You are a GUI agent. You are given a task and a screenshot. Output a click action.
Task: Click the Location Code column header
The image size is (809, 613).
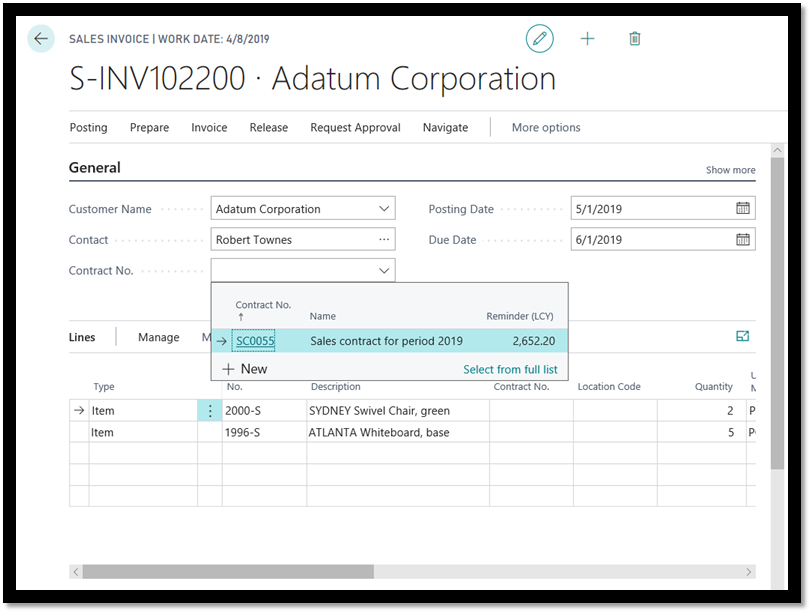[x=609, y=386]
